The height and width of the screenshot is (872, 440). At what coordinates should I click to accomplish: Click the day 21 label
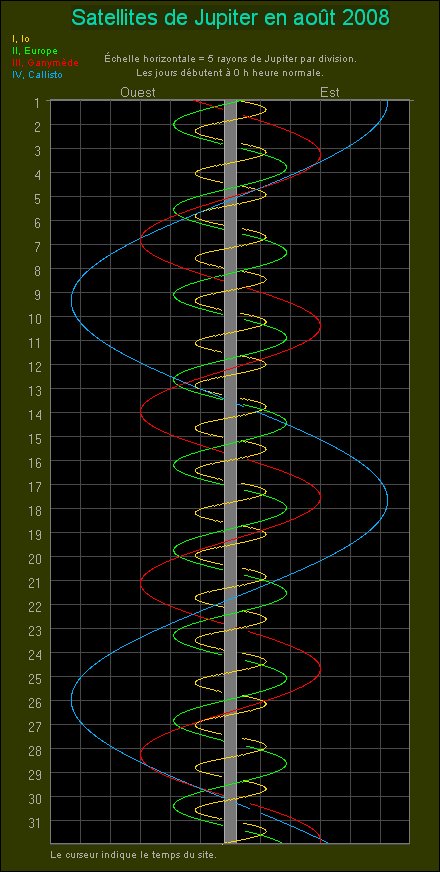(x=34, y=581)
